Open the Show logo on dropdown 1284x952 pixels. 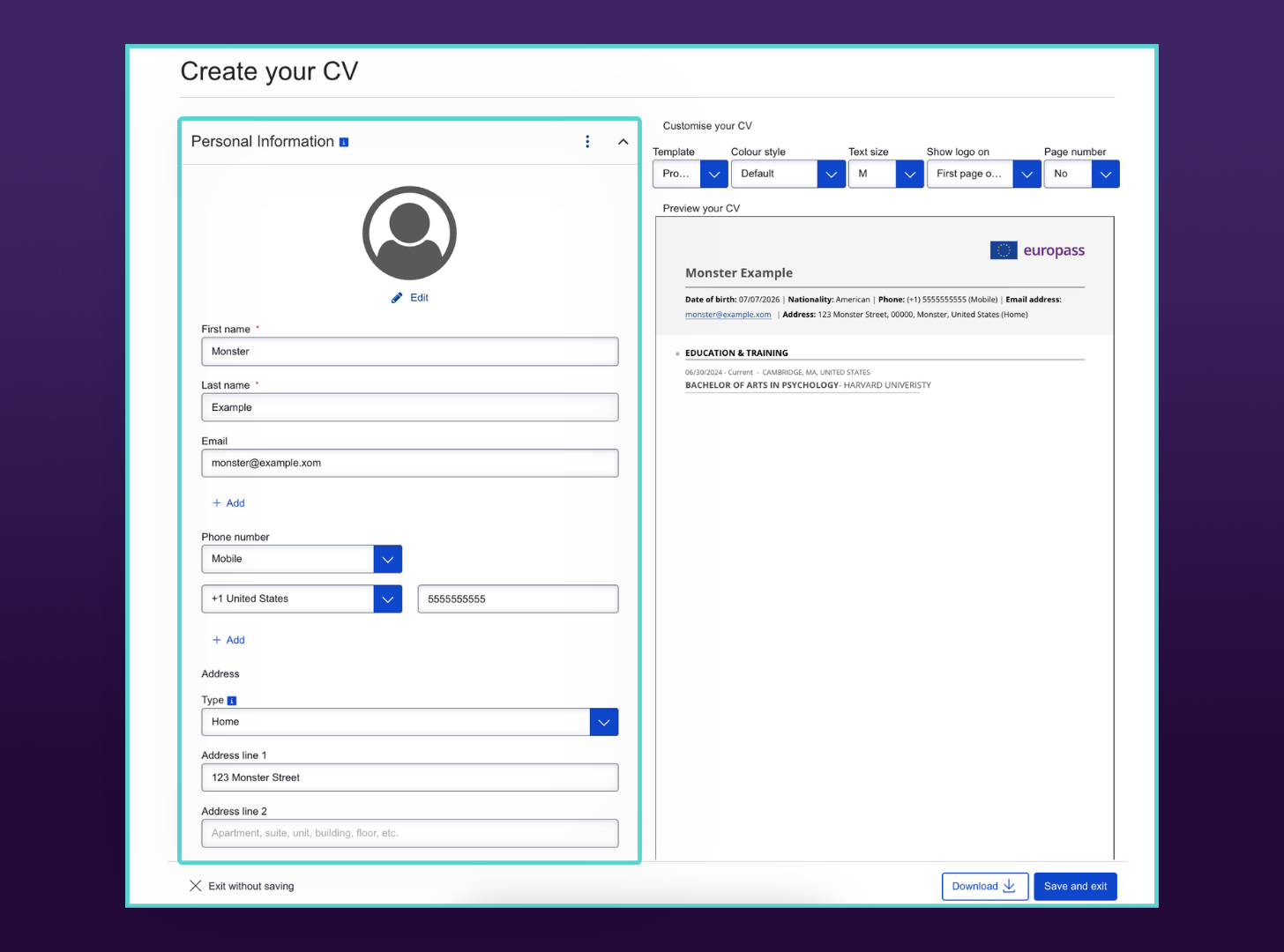pyautogui.click(x=984, y=174)
